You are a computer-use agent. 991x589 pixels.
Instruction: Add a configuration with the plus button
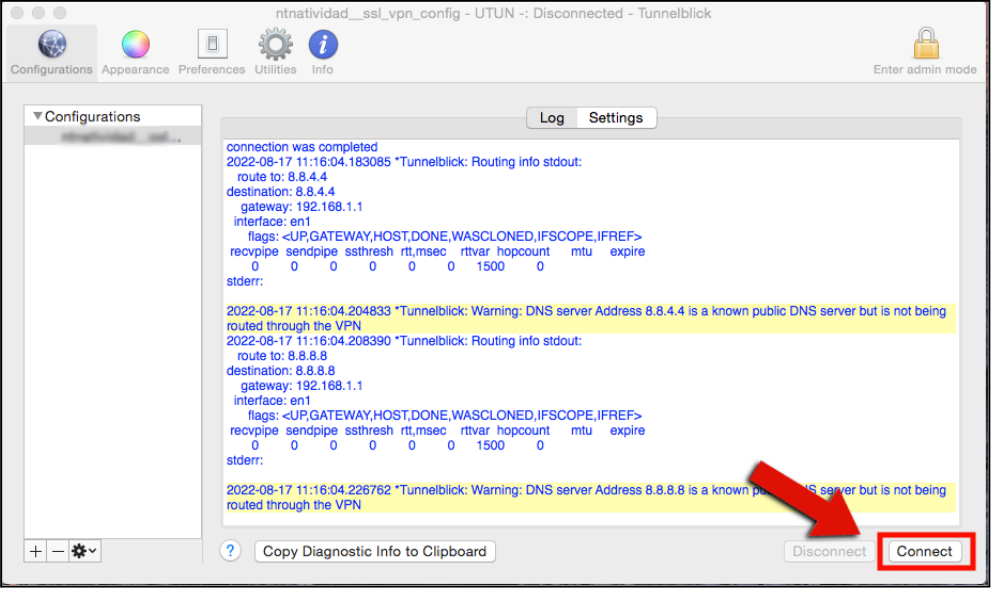[x=35, y=551]
